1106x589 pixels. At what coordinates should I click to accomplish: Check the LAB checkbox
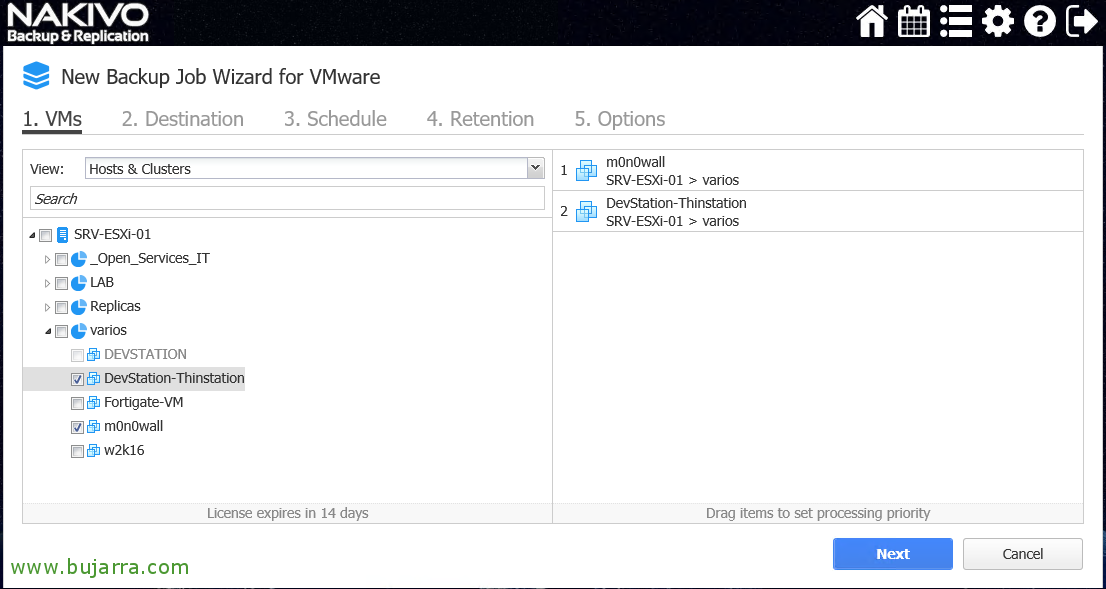(61, 284)
